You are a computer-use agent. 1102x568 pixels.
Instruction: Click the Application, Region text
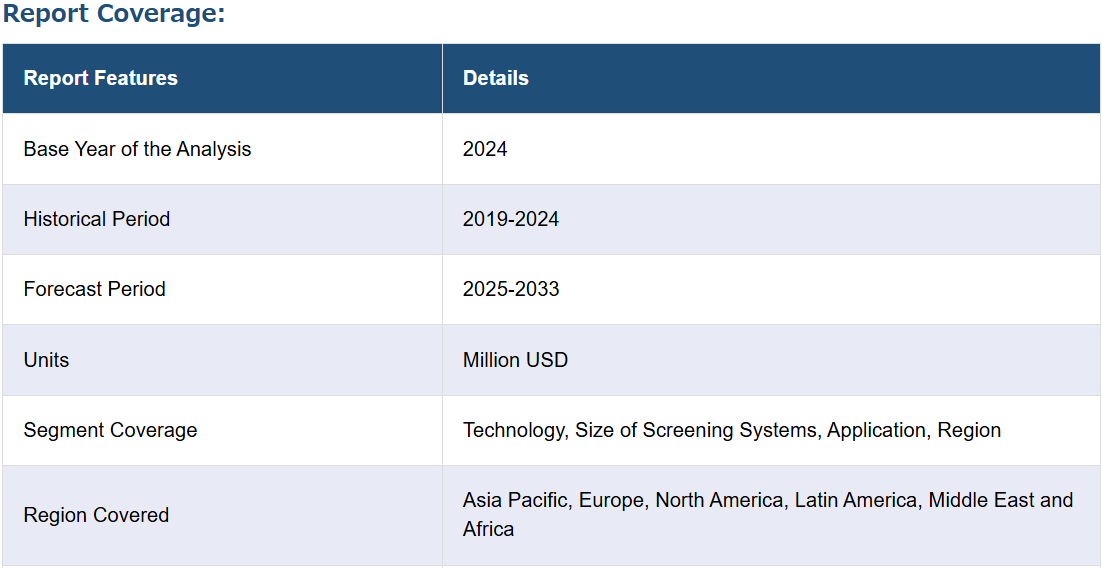pyautogui.click(x=914, y=430)
